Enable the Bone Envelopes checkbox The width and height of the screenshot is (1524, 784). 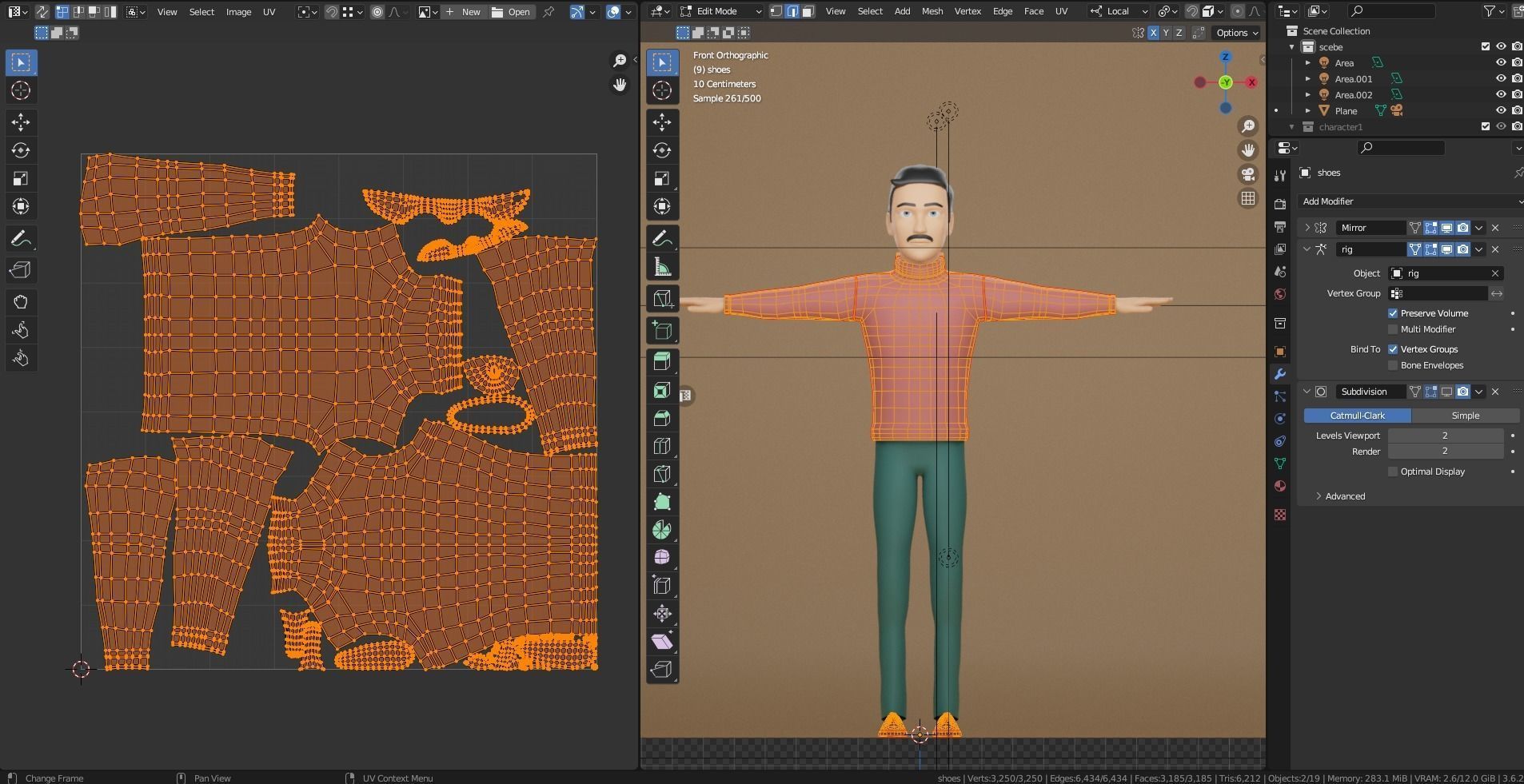[1393, 365]
